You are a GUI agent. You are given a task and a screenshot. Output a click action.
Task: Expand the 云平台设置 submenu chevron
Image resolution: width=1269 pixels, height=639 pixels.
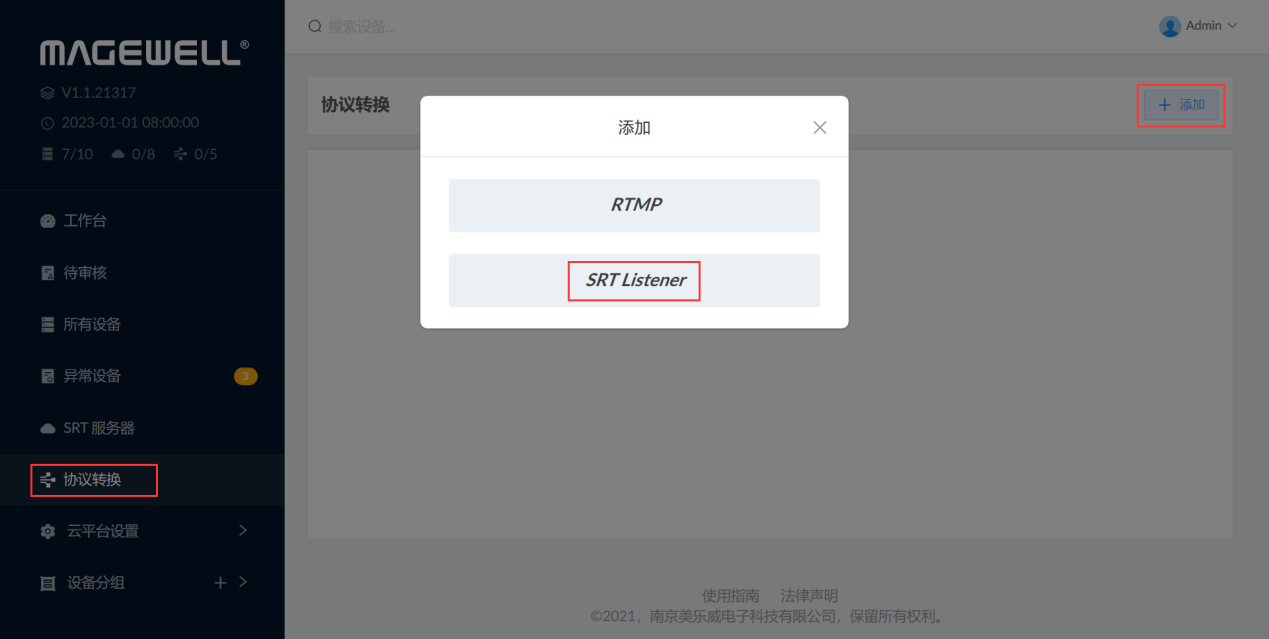[x=243, y=530]
